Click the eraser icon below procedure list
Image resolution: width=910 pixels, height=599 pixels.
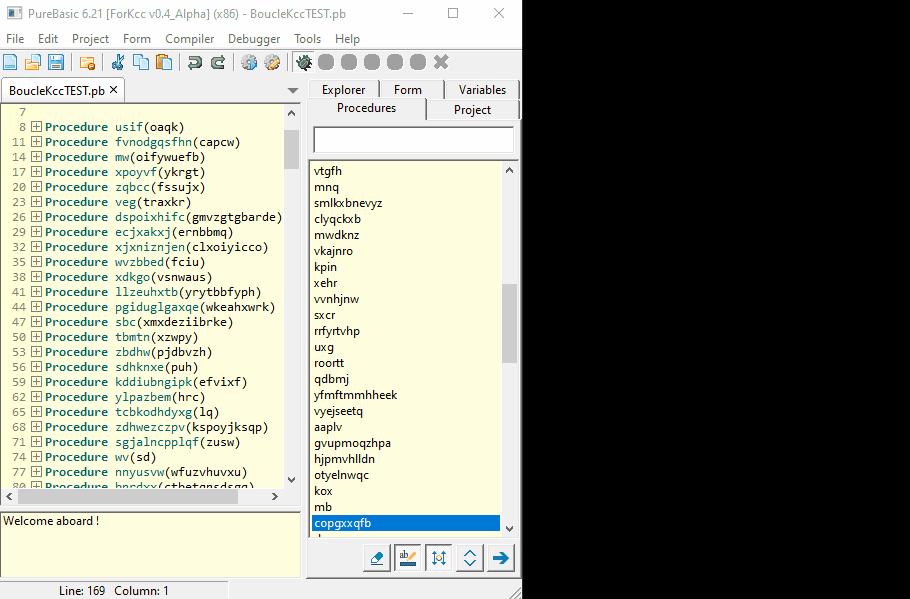point(377,558)
